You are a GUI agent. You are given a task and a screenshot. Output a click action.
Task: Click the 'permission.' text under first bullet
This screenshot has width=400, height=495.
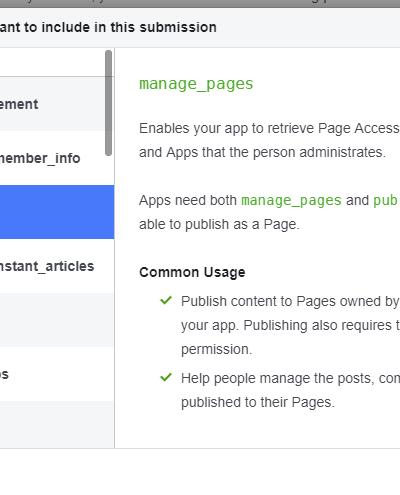click(217, 349)
